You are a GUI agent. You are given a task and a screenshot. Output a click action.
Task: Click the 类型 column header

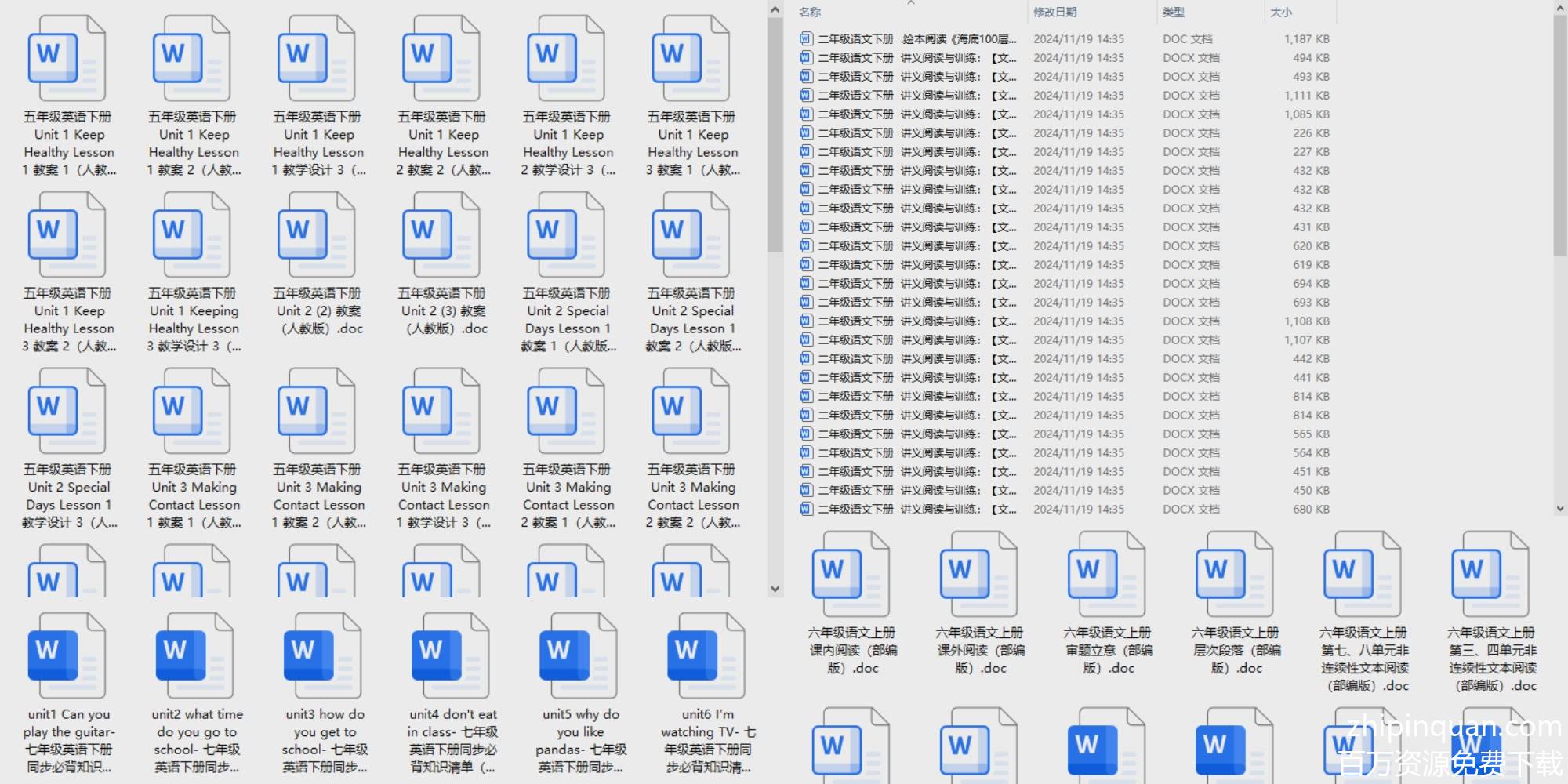pos(1173,13)
